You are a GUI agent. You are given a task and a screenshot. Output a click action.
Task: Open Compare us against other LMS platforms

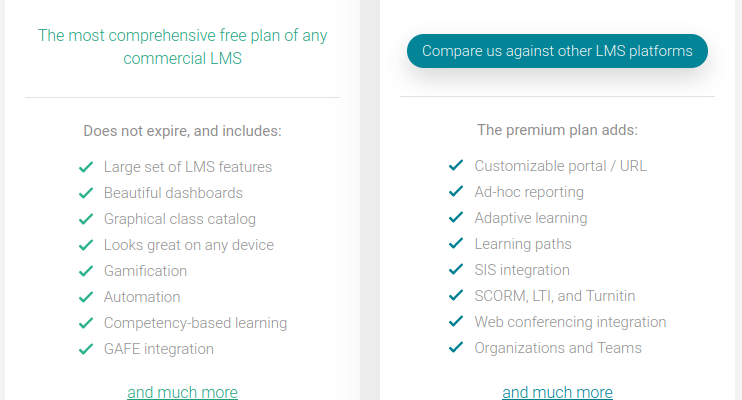click(557, 51)
